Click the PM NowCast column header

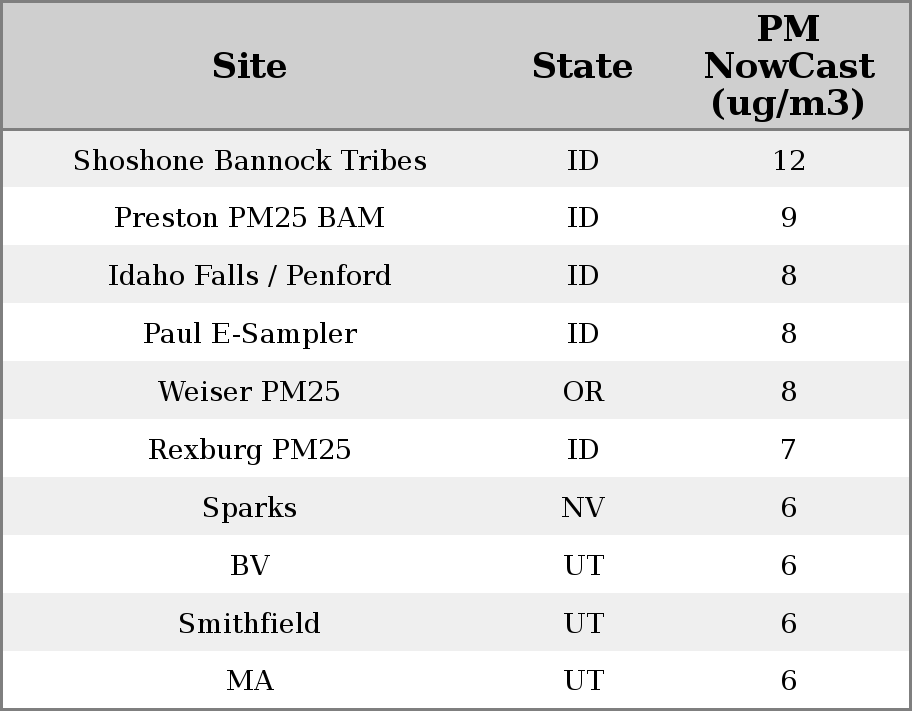pyautogui.click(x=788, y=66)
